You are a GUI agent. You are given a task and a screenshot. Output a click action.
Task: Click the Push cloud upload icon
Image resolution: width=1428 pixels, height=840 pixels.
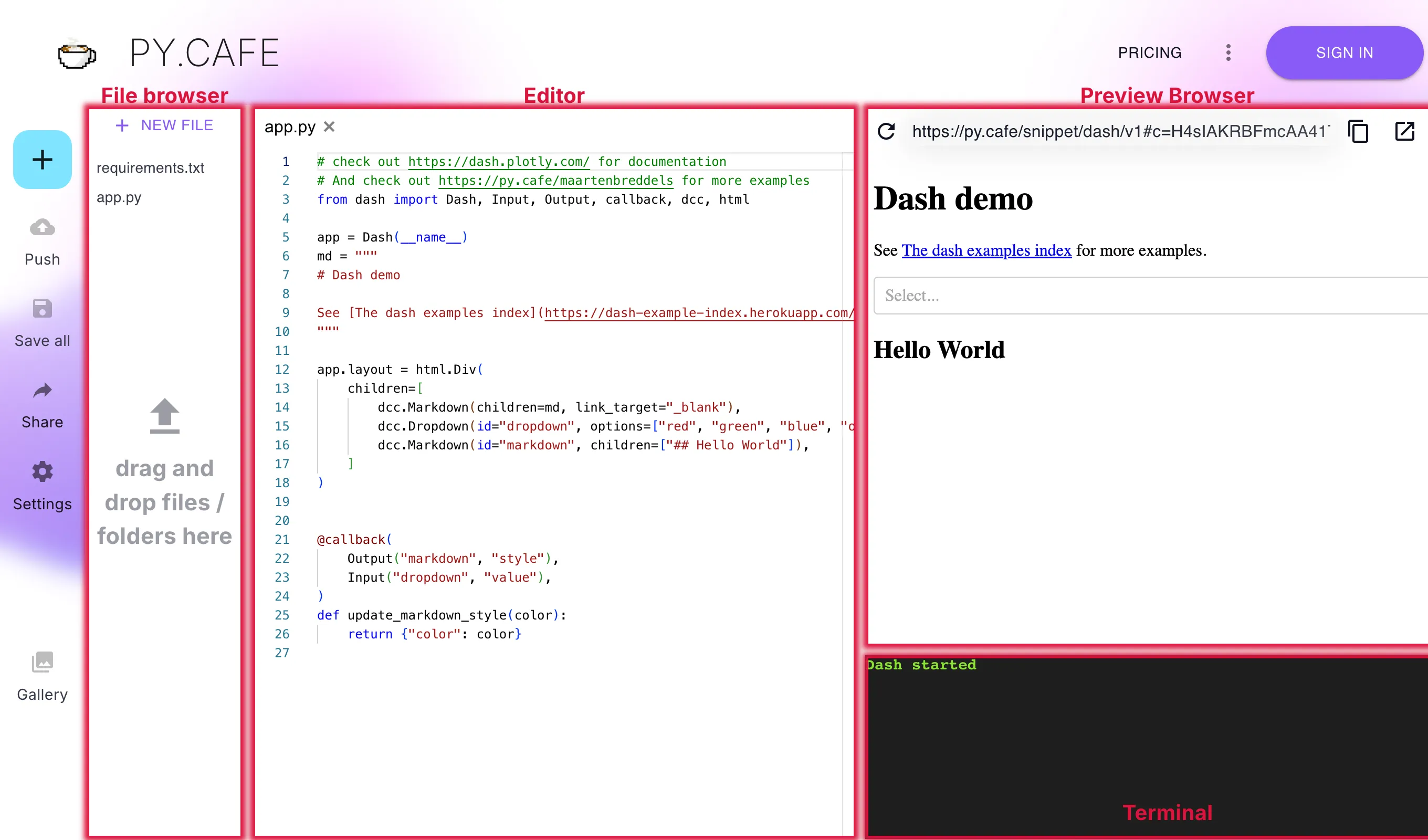[x=43, y=228]
